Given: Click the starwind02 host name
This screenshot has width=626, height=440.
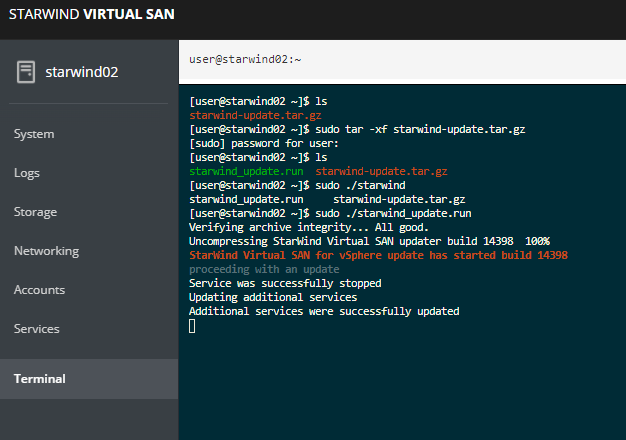Looking at the screenshot, I should click(81, 72).
